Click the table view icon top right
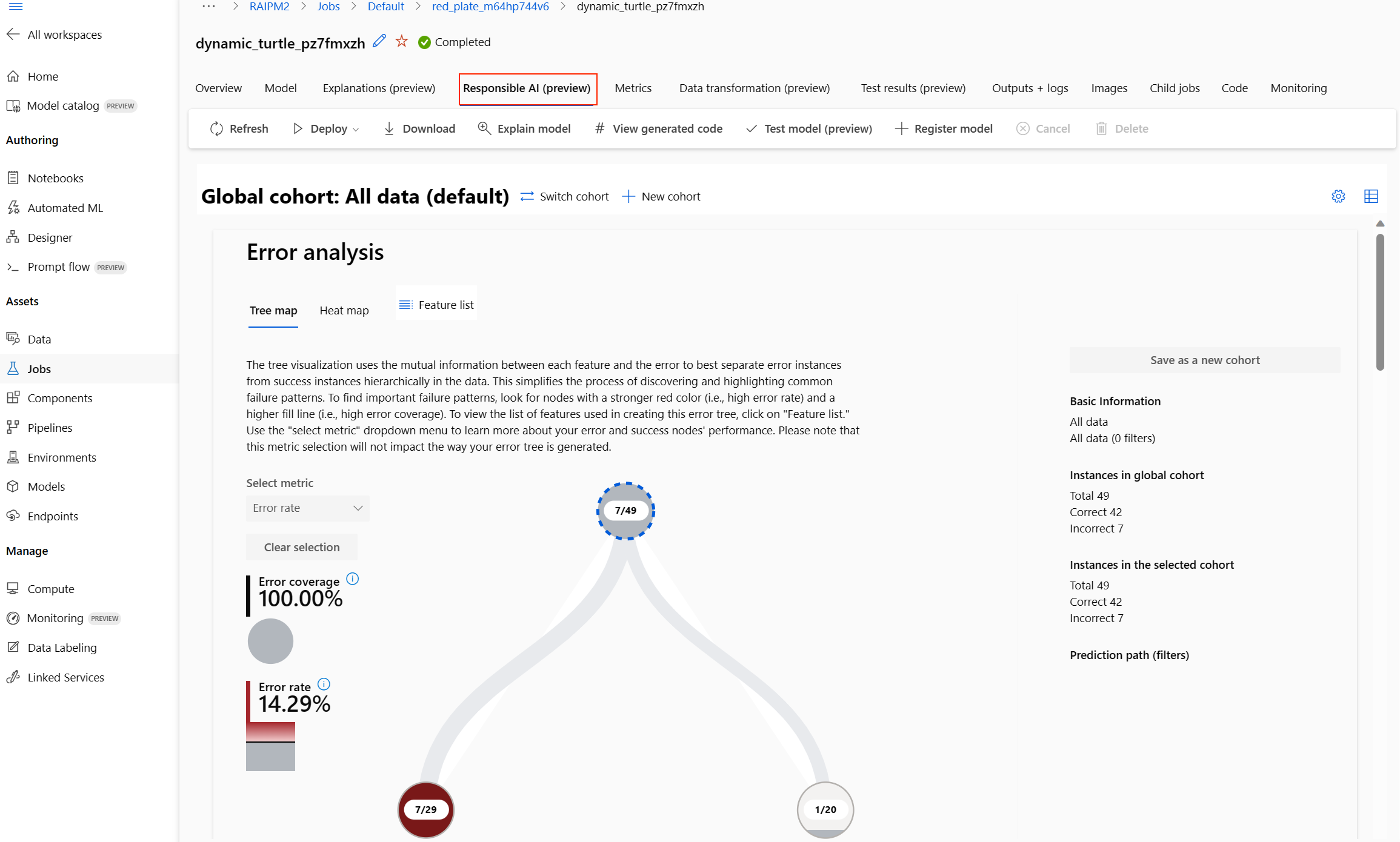The width and height of the screenshot is (1400, 842). pos(1371,196)
